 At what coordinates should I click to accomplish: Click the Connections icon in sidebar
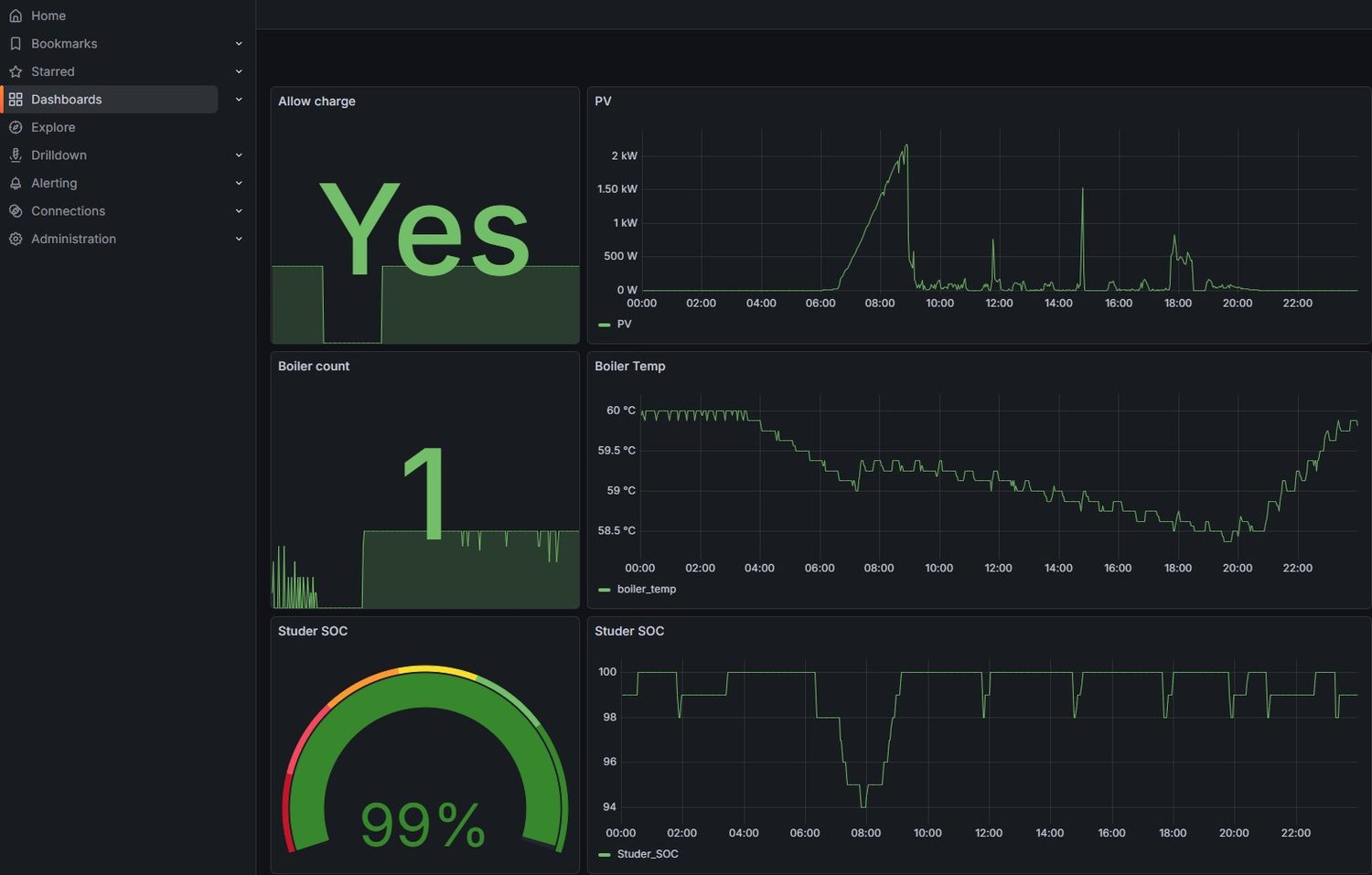point(16,211)
